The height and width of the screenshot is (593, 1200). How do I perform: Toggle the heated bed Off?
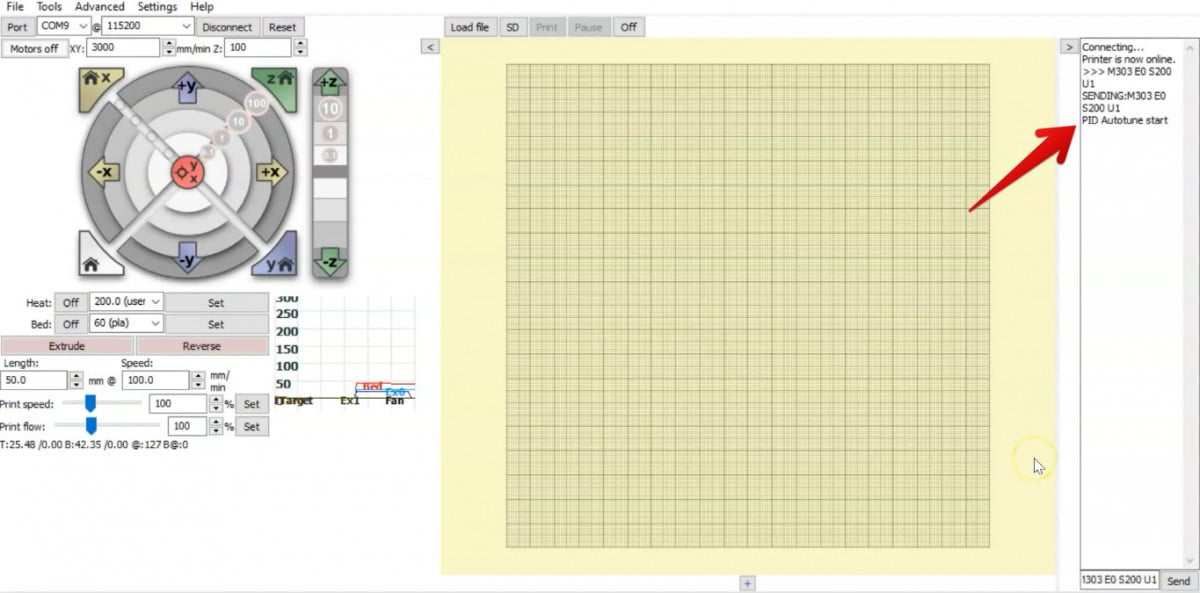[69, 323]
